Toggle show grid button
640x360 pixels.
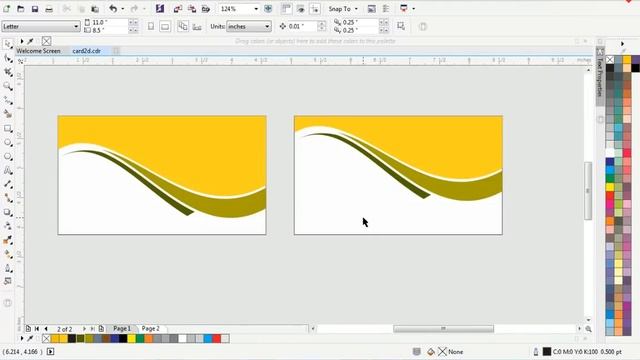301,9
